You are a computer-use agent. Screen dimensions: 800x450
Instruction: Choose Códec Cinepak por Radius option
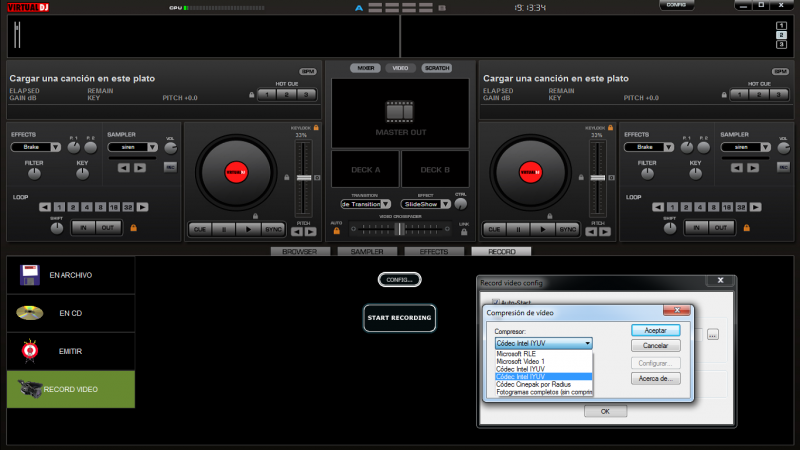533,384
